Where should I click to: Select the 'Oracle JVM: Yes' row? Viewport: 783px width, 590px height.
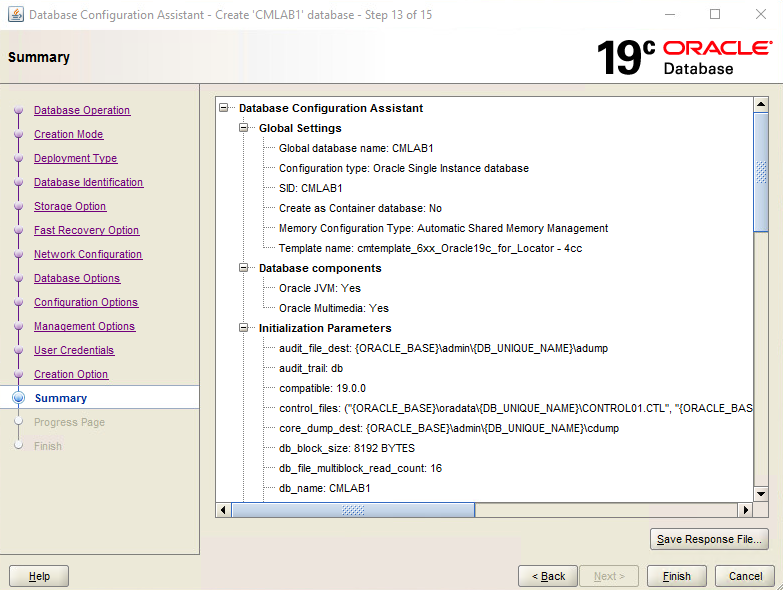(320, 288)
